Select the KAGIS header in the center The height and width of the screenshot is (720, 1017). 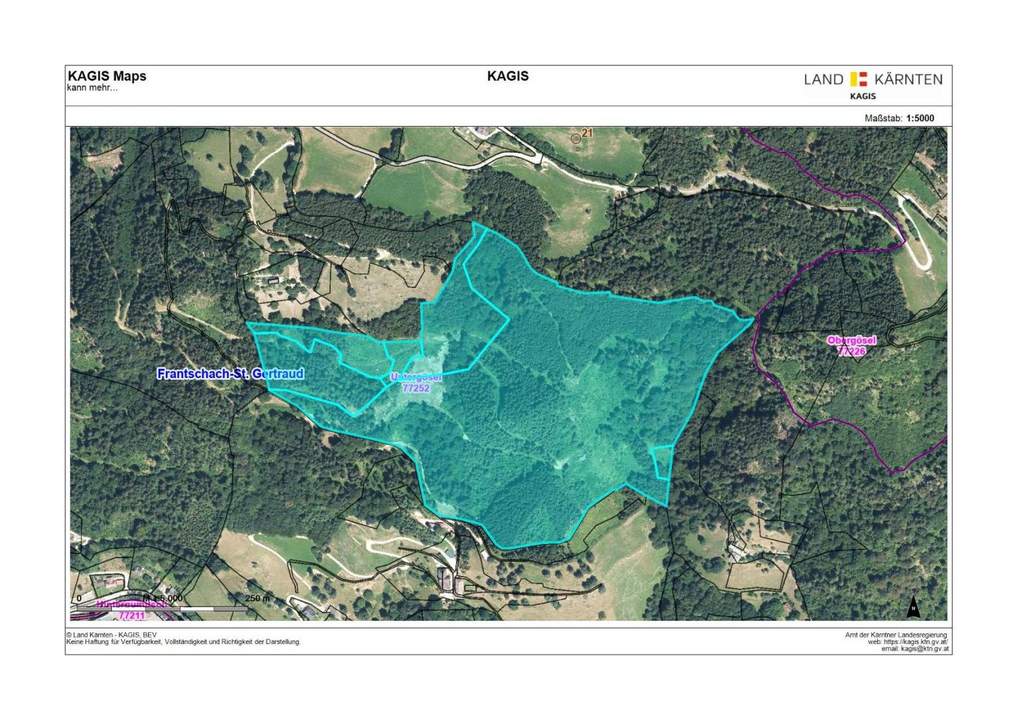[x=508, y=75]
